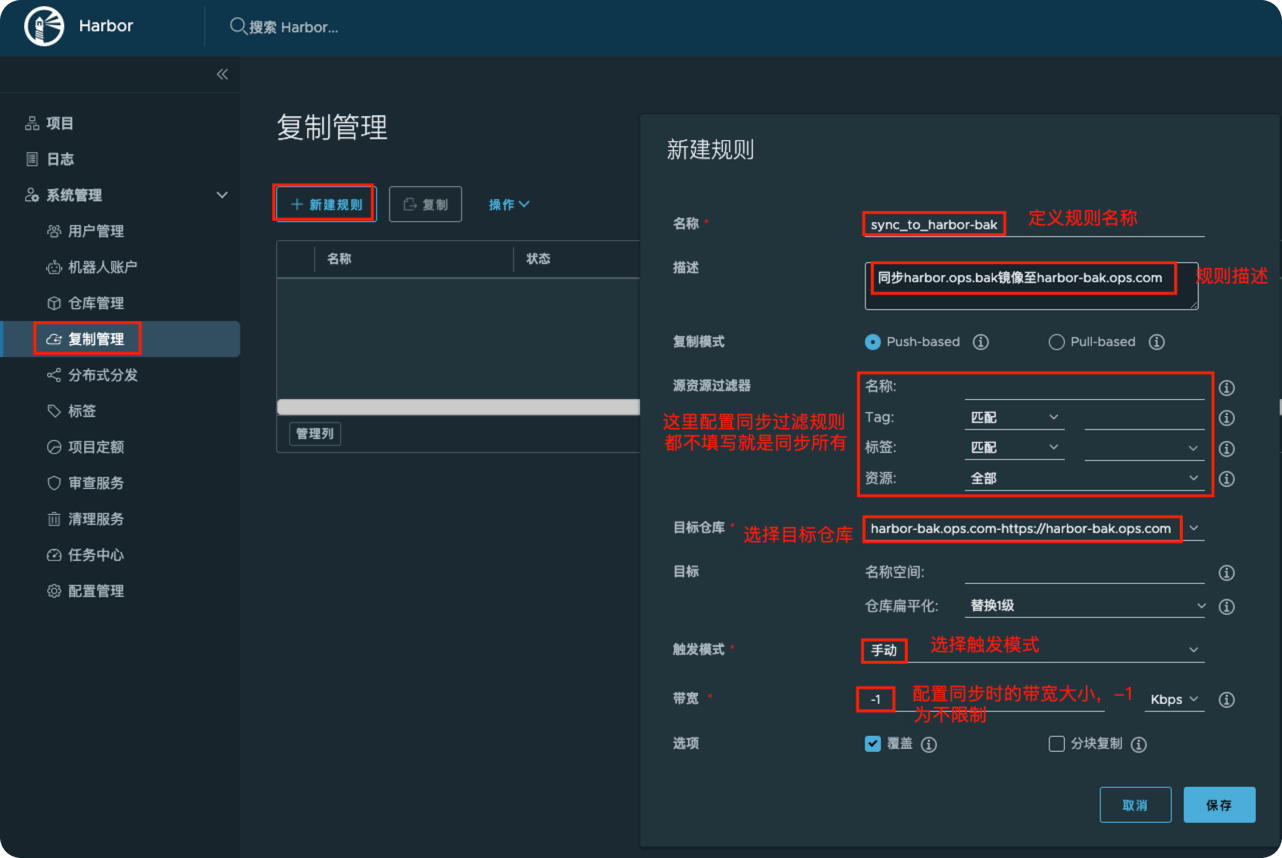Click the table horizontal scrollbar
The width and height of the screenshot is (1282, 858).
click(x=458, y=407)
